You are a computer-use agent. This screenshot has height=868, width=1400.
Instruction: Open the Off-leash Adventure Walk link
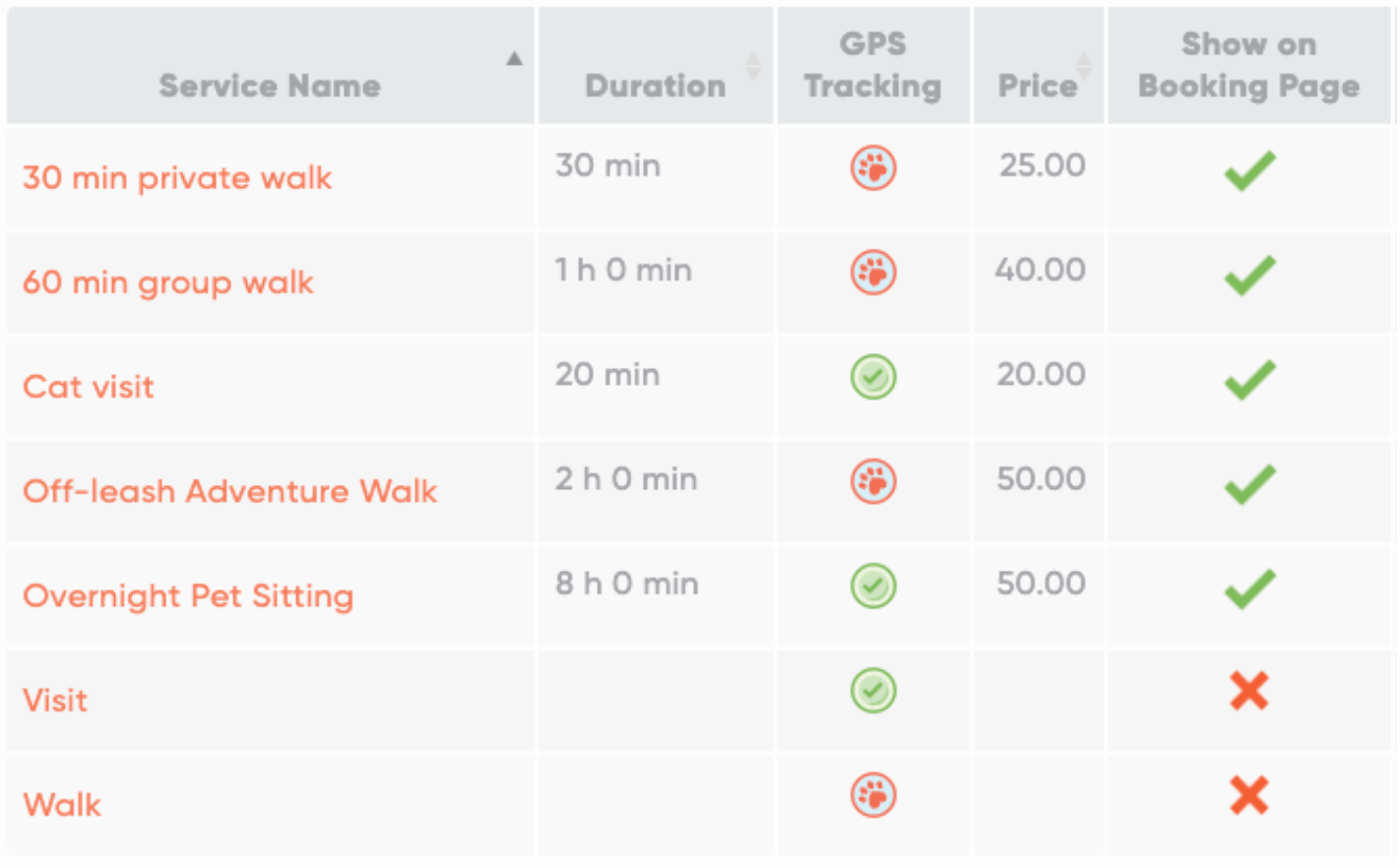point(229,491)
